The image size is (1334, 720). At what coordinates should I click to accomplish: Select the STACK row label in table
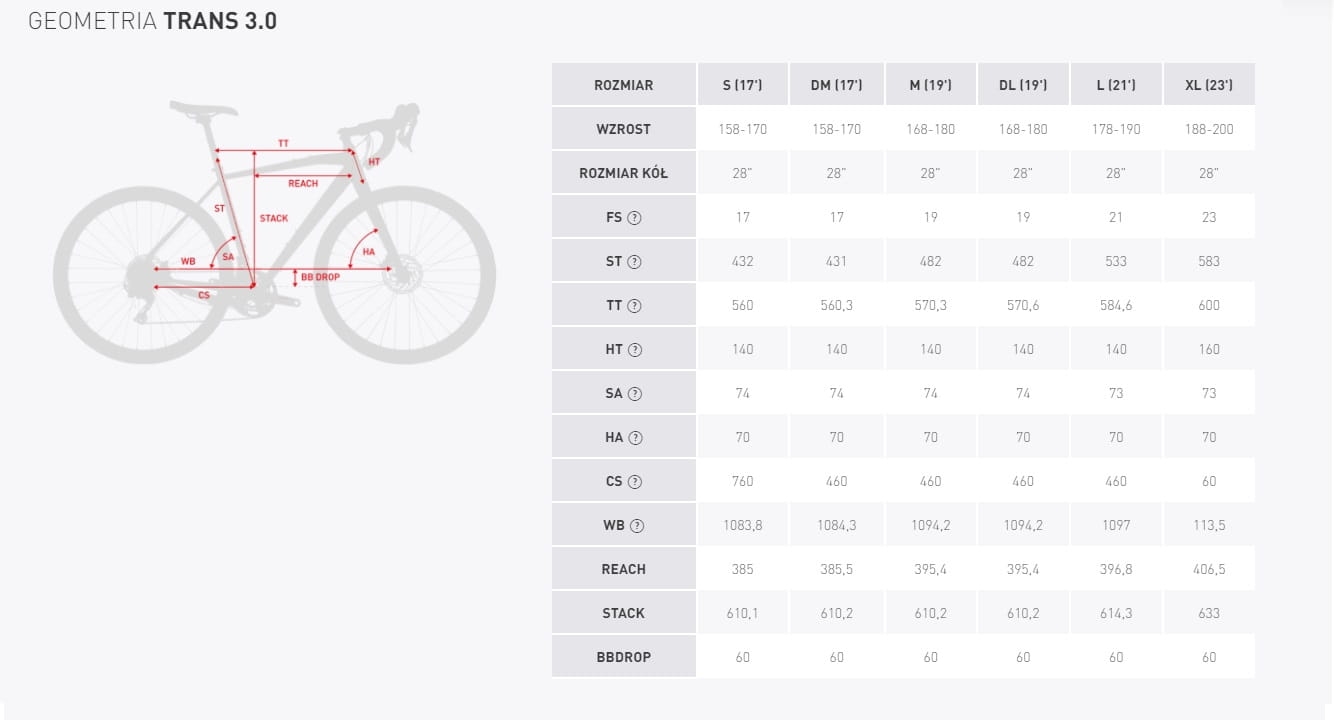click(x=623, y=613)
